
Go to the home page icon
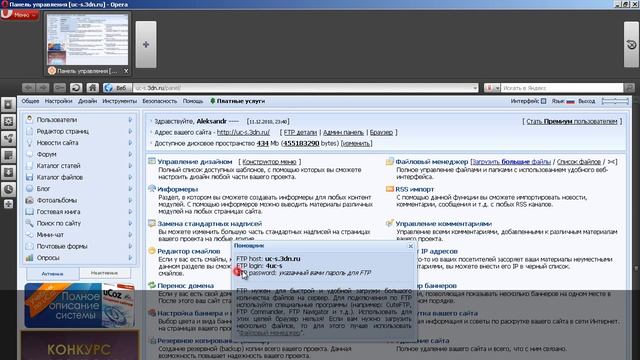point(93,88)
